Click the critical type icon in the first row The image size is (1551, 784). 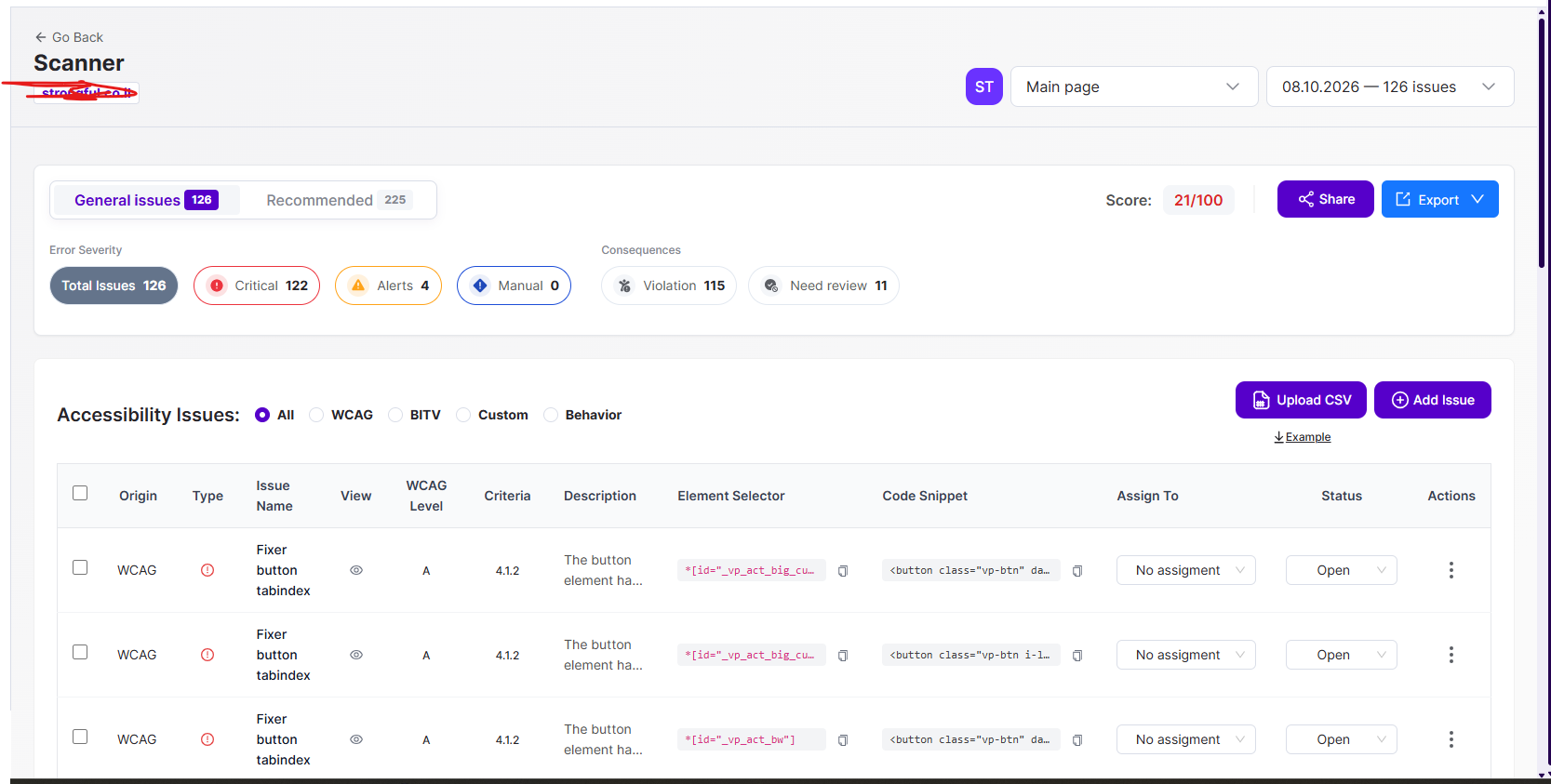(x=207, y=570)
